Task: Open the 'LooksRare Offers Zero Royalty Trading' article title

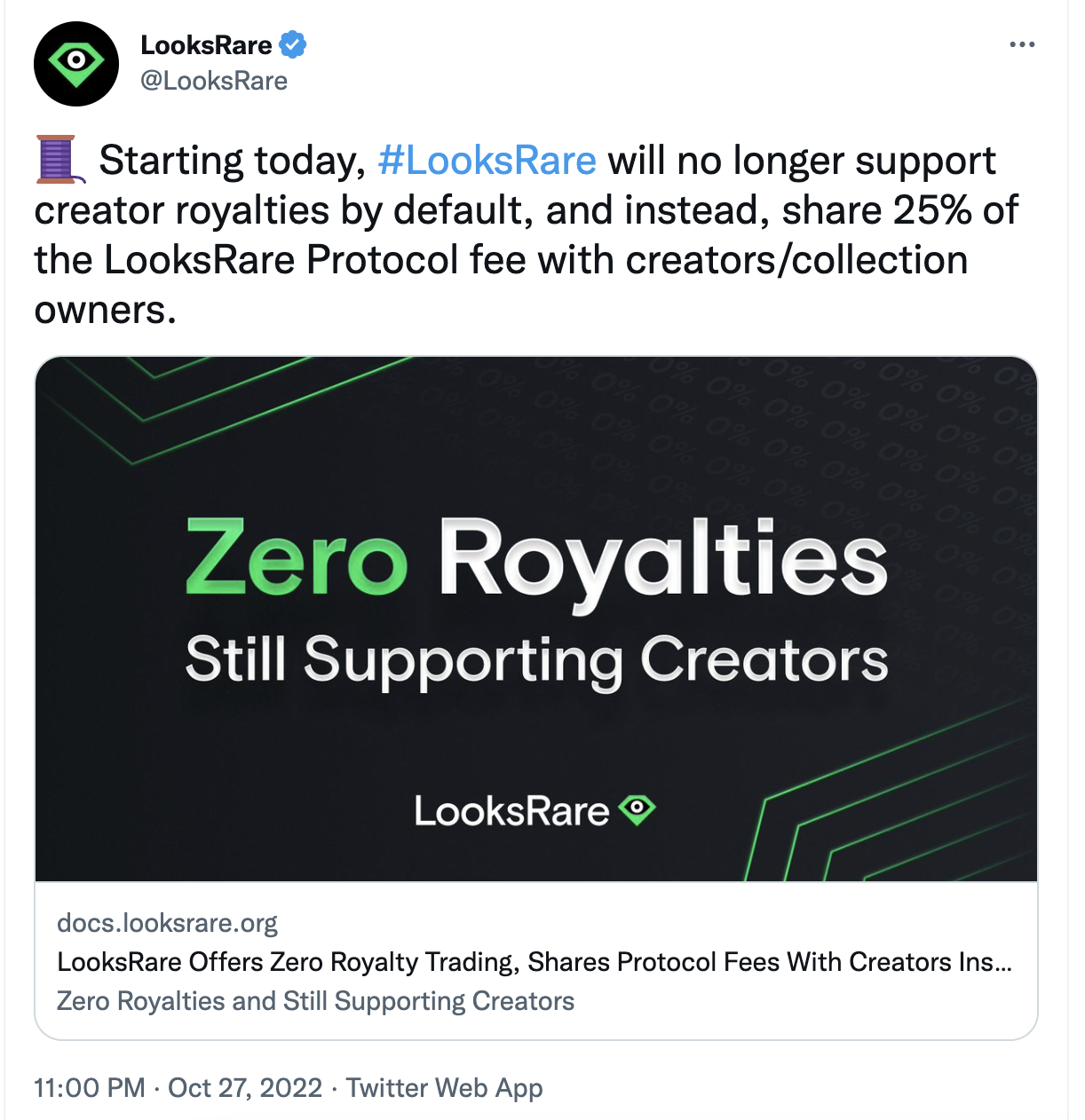Action: point(535,962)
